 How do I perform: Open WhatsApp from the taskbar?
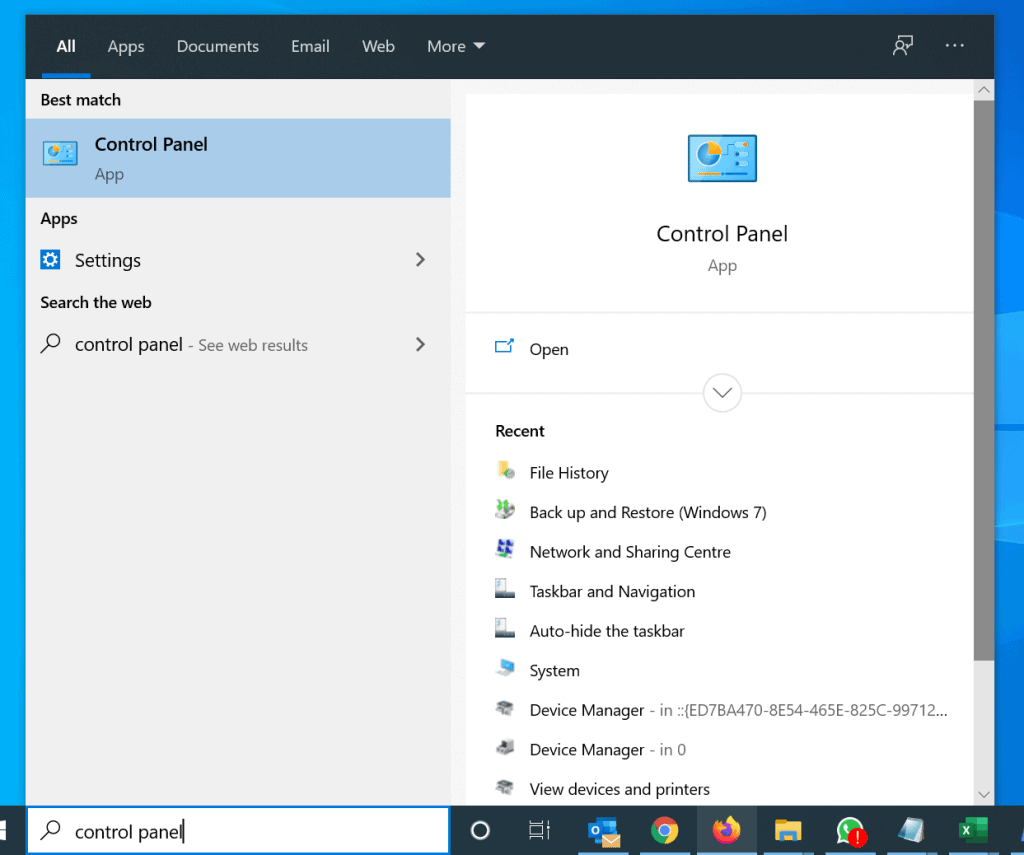[850, 832]
